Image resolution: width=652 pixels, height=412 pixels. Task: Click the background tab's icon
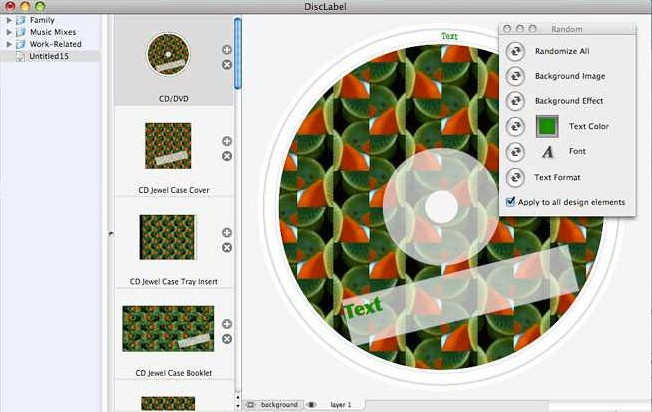tap(250, 405)
